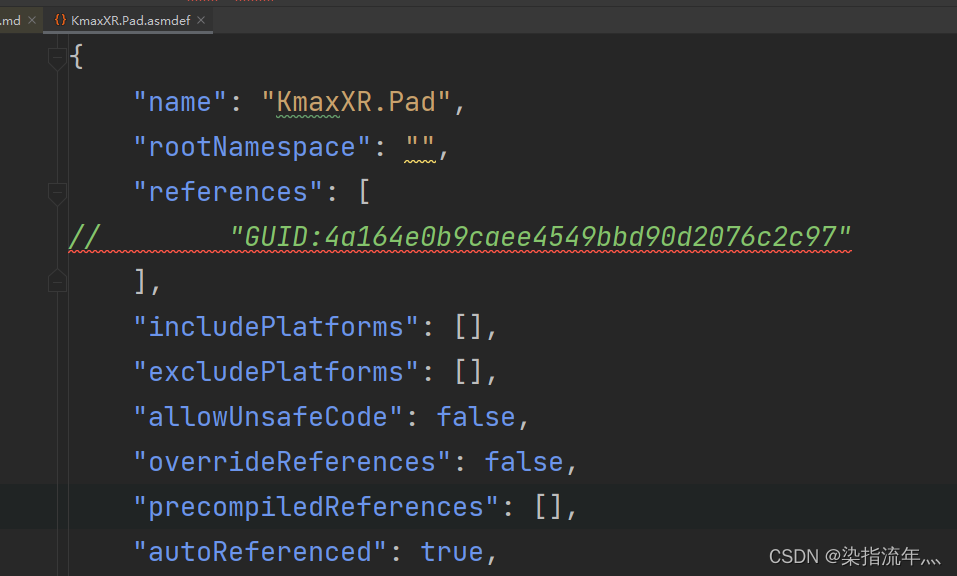Click the "references" key
This screenshot has width=957, height=576.
tap(228, 192)
